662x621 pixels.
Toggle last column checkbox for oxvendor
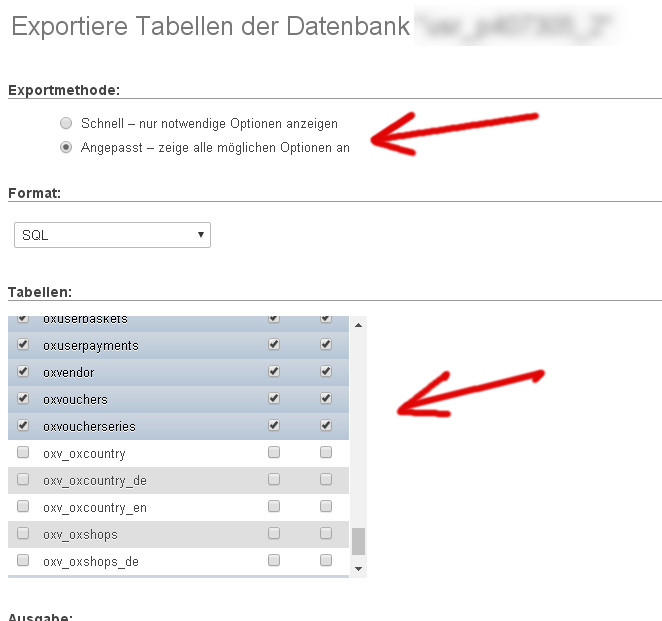[325, 371]
